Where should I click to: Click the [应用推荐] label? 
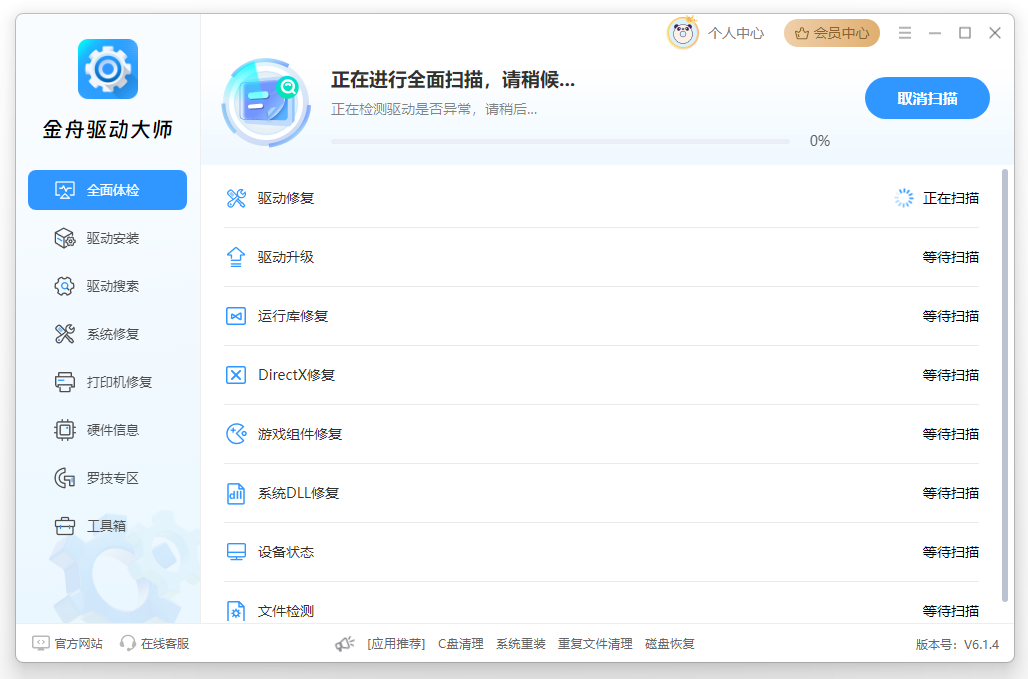pos(396,644)
